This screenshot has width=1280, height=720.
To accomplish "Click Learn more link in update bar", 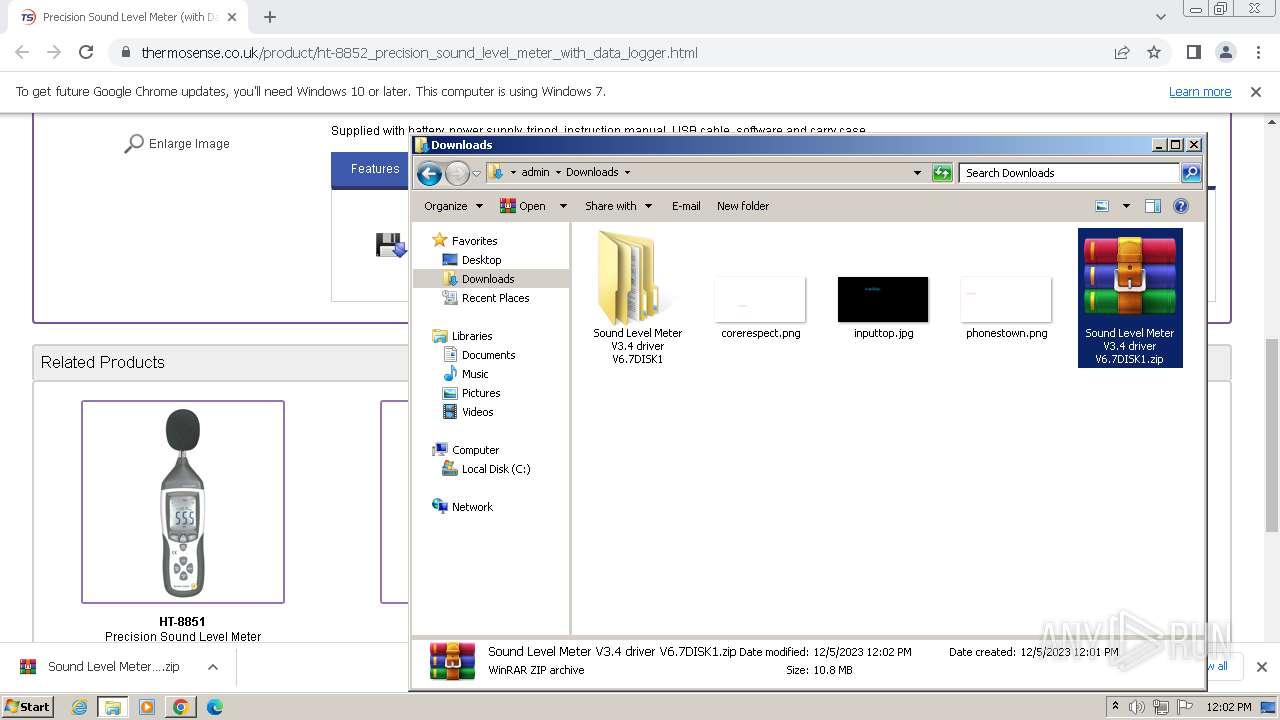I will click(x=1200, y=92).
